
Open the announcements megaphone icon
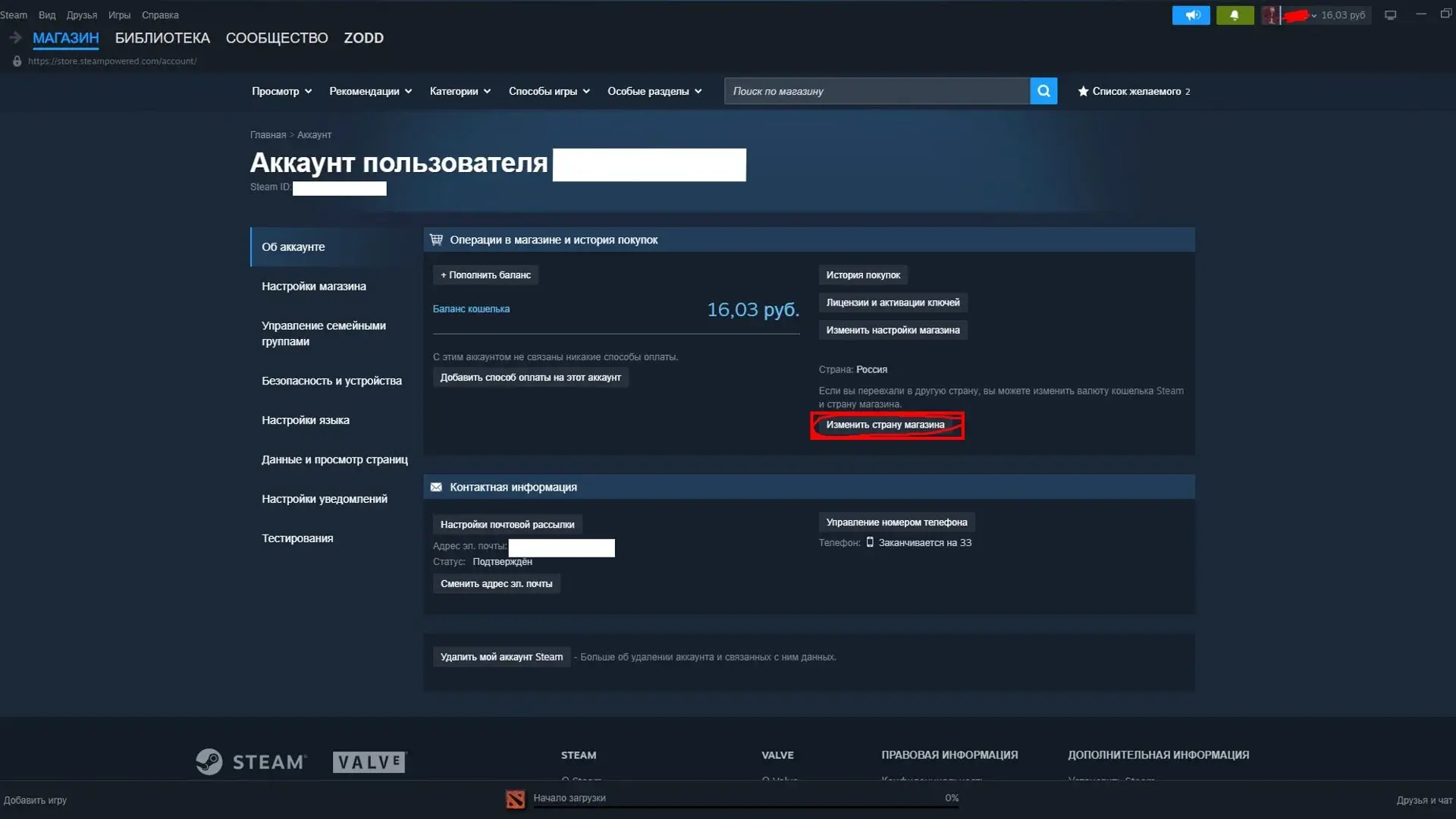pyautogui.click(x=1191, y=15)
